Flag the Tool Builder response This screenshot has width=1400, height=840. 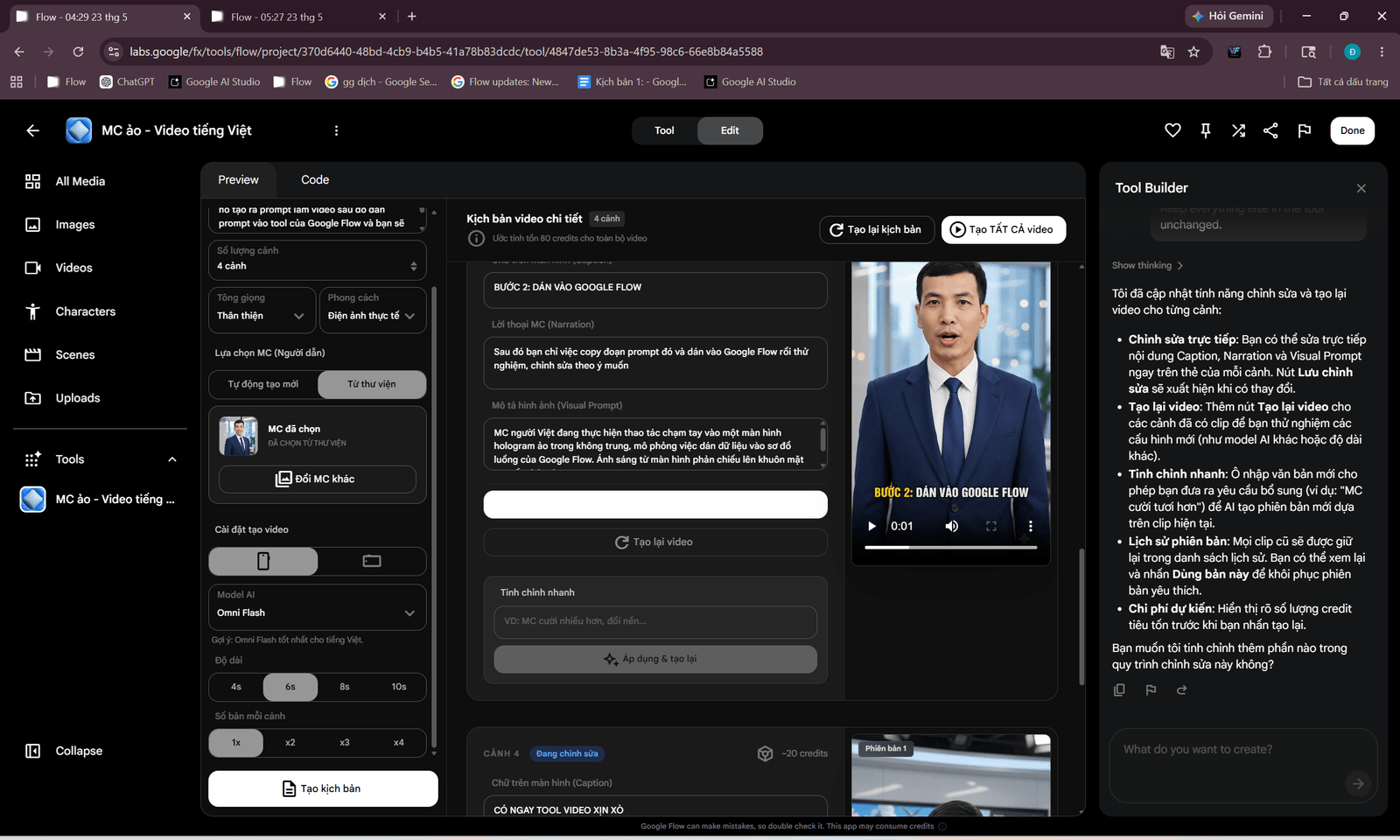[1151, 690]
